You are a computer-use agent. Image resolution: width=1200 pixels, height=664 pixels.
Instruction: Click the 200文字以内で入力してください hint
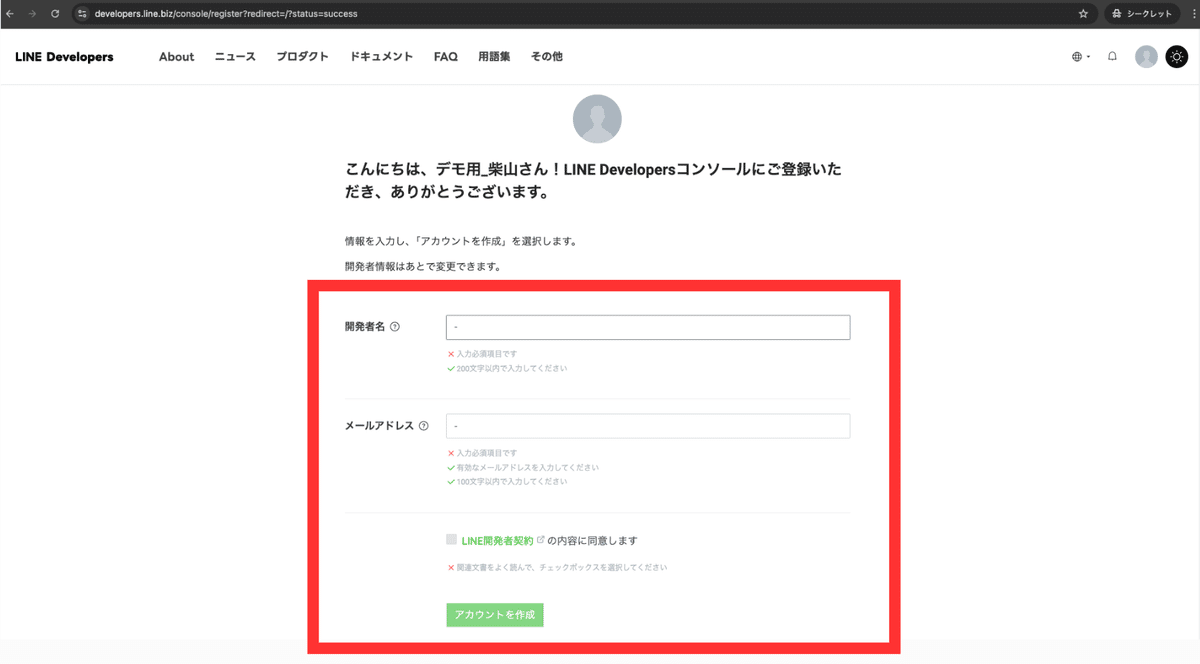click(x=512, y=368)
